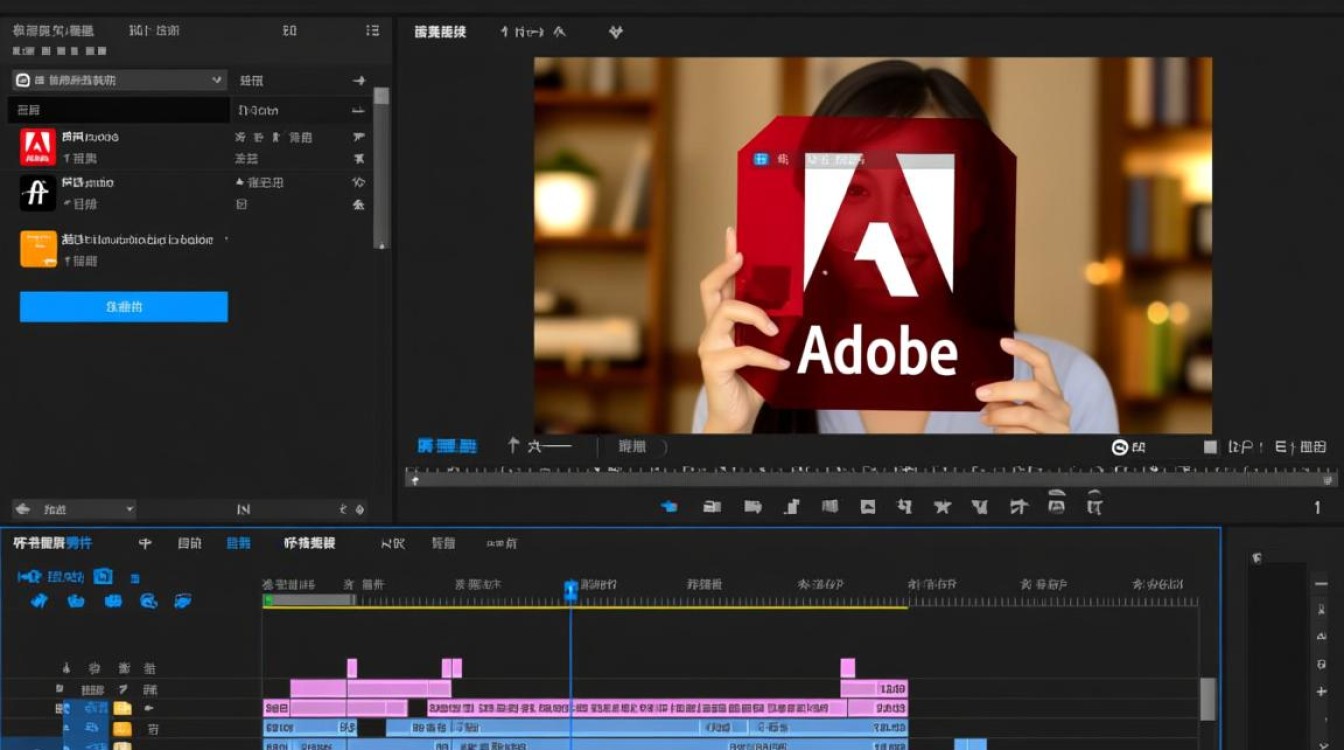
Task: Open the dropdown at the top of the left panel
Action: (x=120, y=80)
